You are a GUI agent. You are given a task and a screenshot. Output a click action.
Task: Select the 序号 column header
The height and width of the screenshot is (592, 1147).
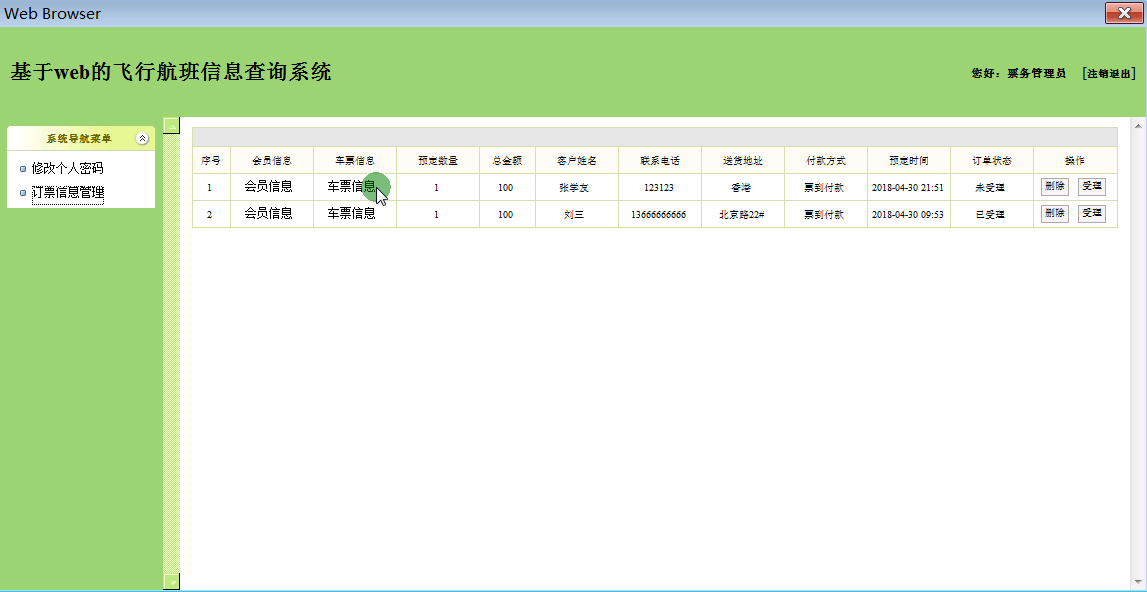click(x=211, y=160)
